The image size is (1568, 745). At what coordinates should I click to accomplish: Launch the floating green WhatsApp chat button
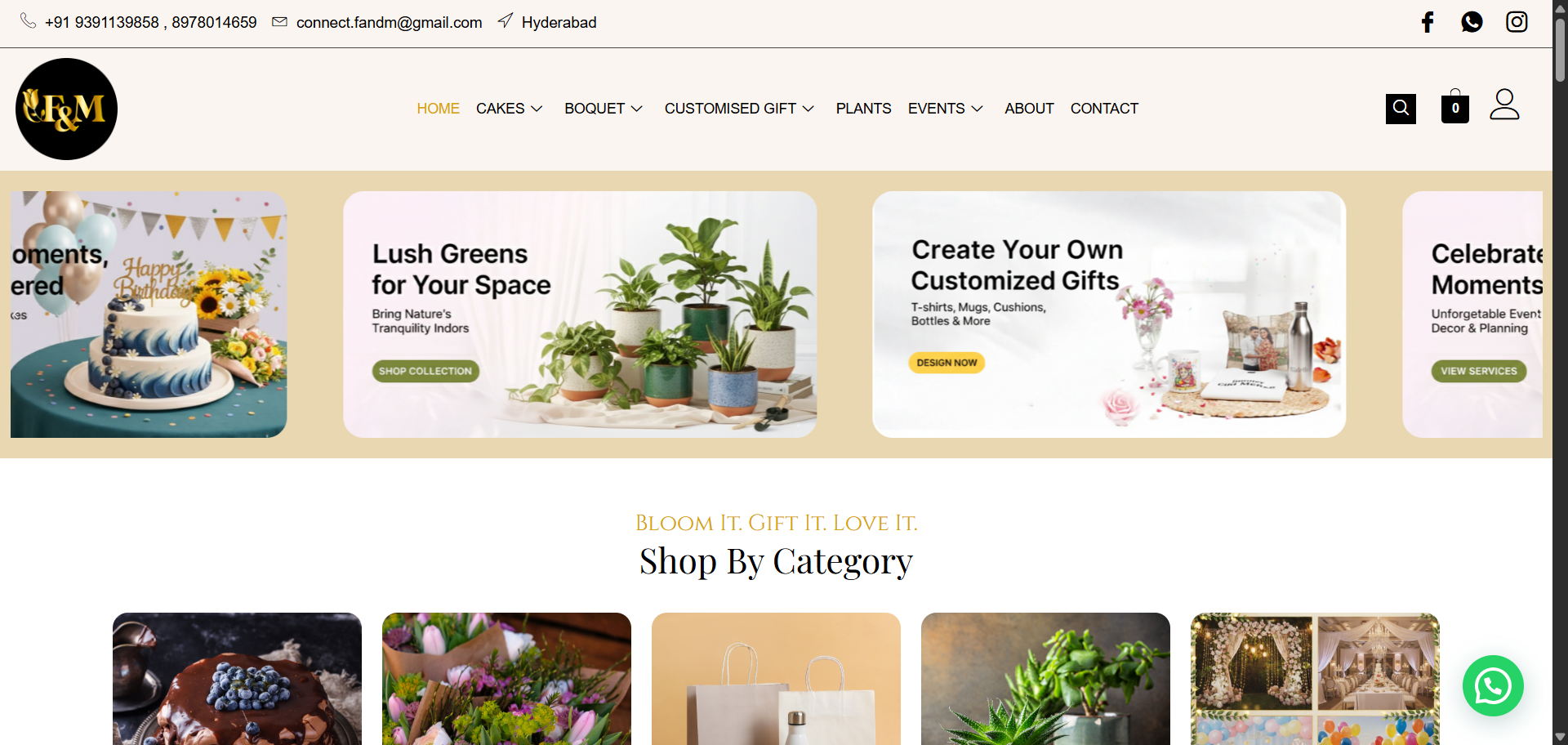coord(1493,685)
